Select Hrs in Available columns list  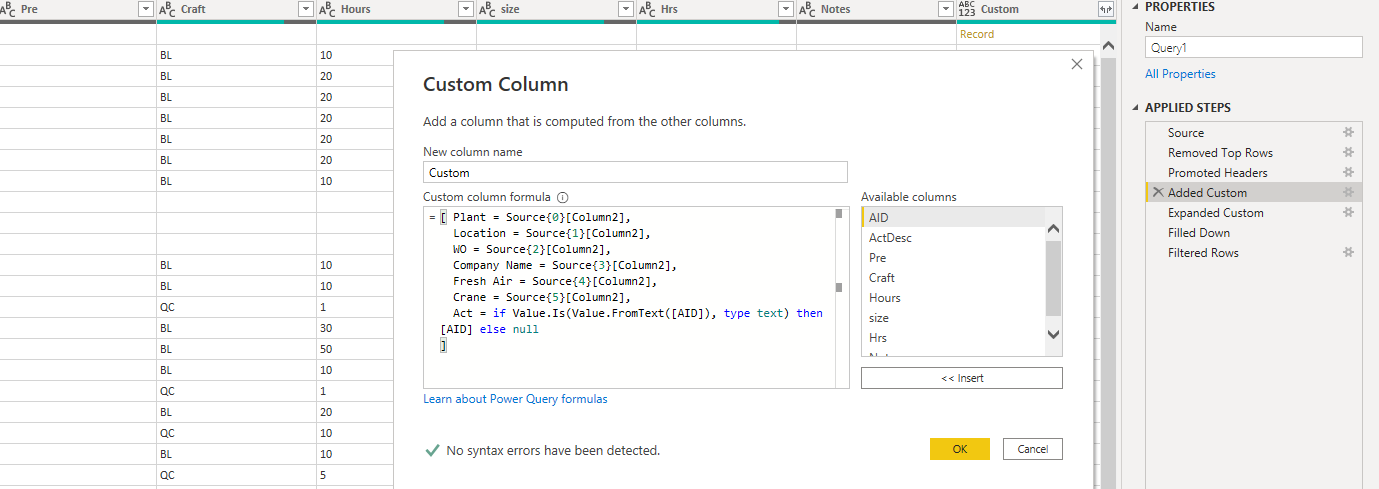point(953,337)
